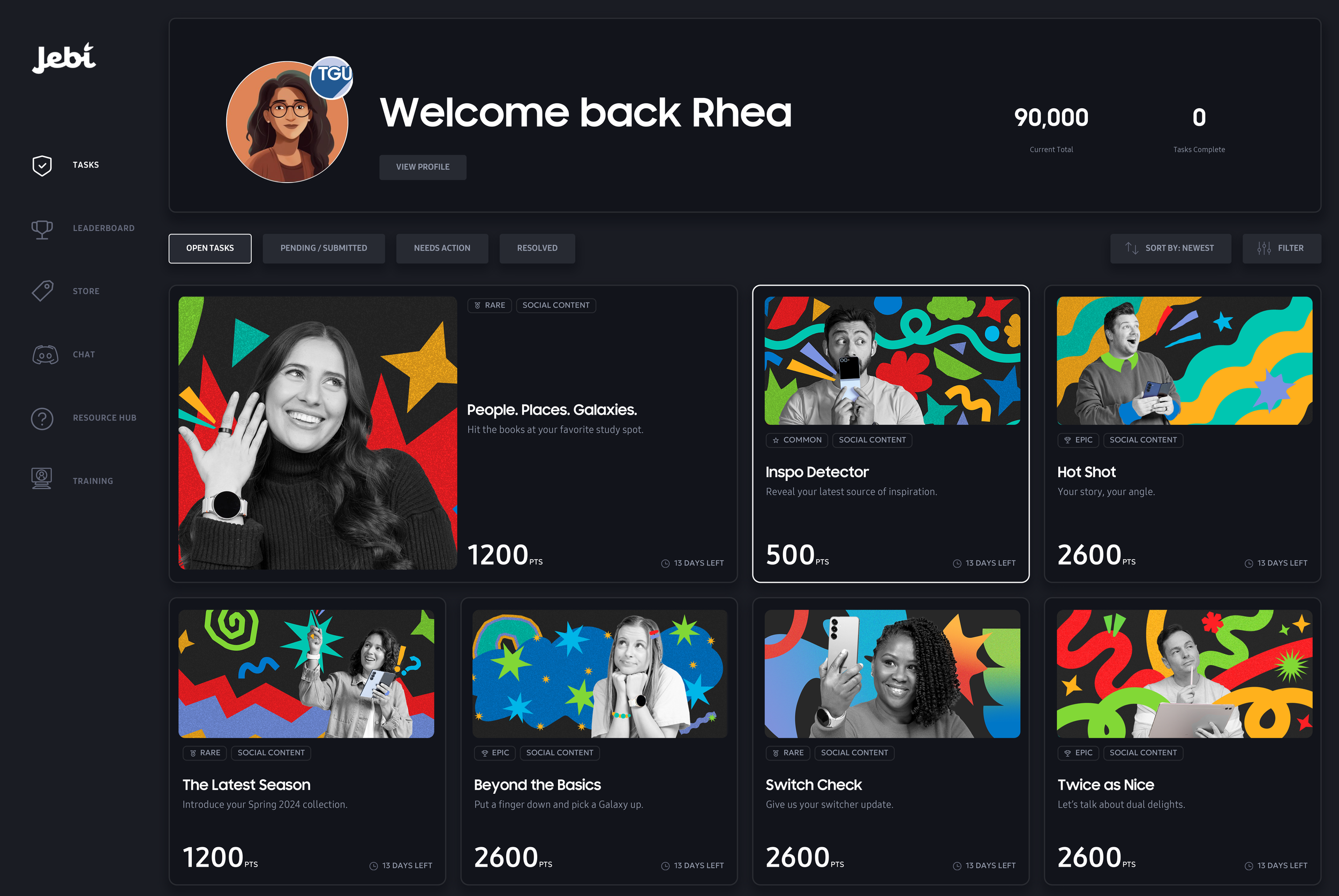
Task: Open the Resolved tab
Action: pos(537,249)
